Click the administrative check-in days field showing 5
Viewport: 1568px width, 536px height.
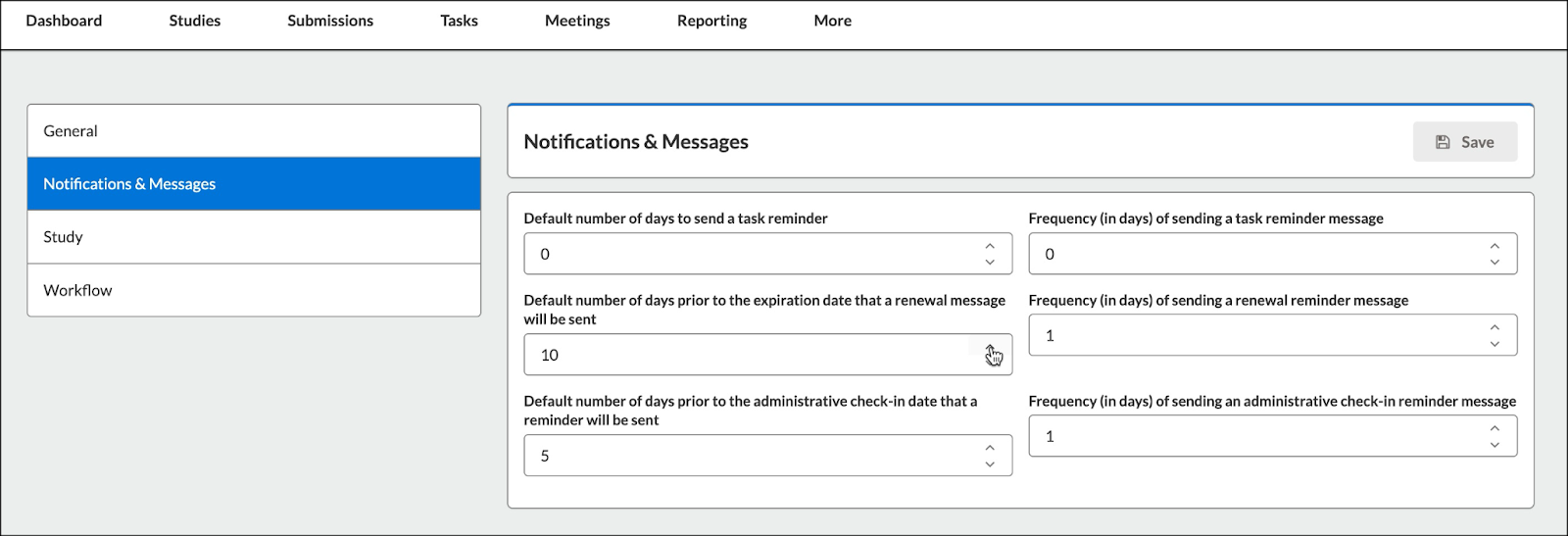coord(768,456)
